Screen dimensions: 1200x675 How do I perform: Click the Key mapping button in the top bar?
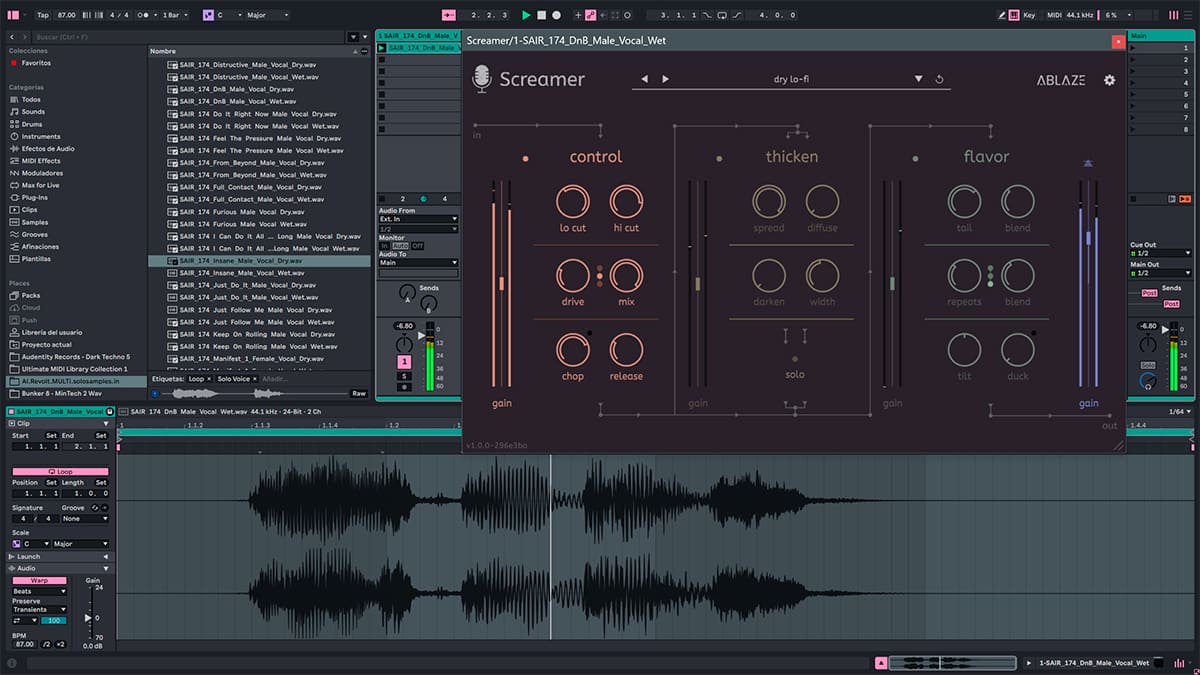[x=1029, y=15]
